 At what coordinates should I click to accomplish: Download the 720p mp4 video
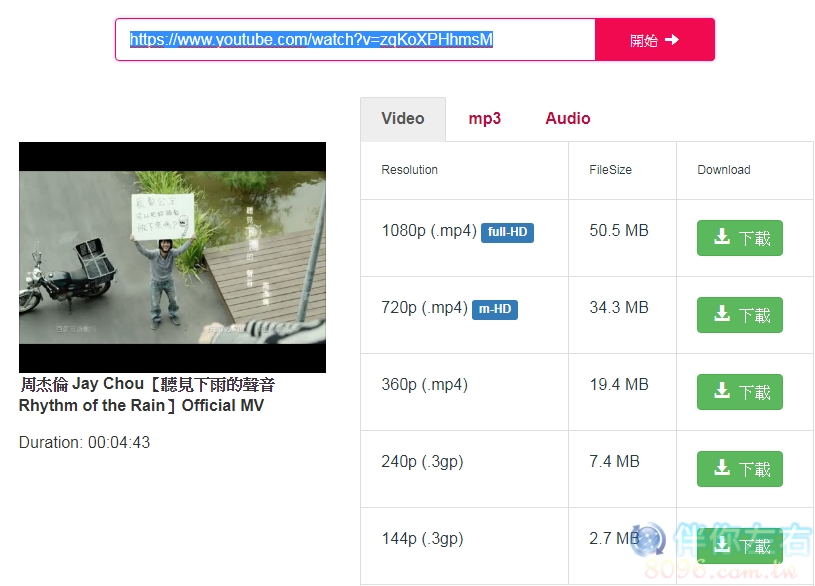click(740, 315)
